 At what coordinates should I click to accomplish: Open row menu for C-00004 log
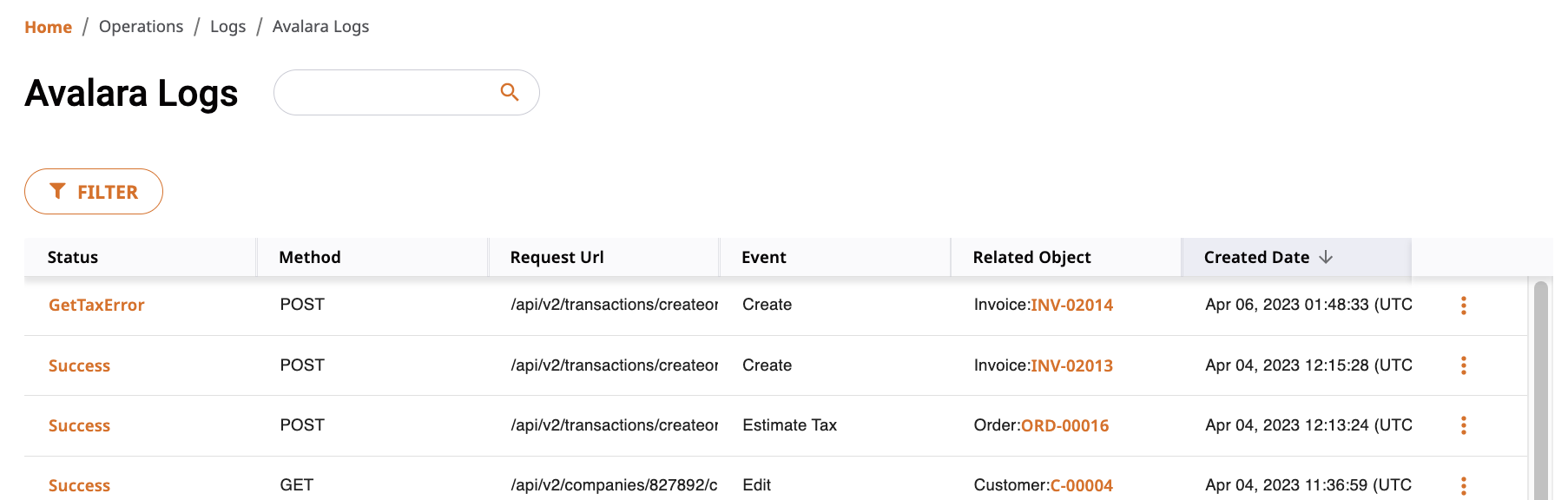pos(1464,485)
